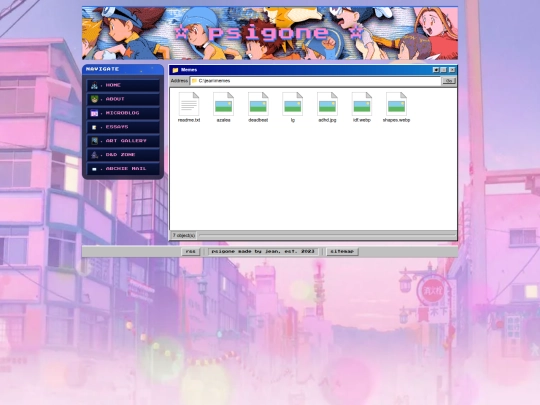The width and height of the screenshot is (540, 405).
Task: Select Essays in the navigation menu
Action: pos(123,127)
